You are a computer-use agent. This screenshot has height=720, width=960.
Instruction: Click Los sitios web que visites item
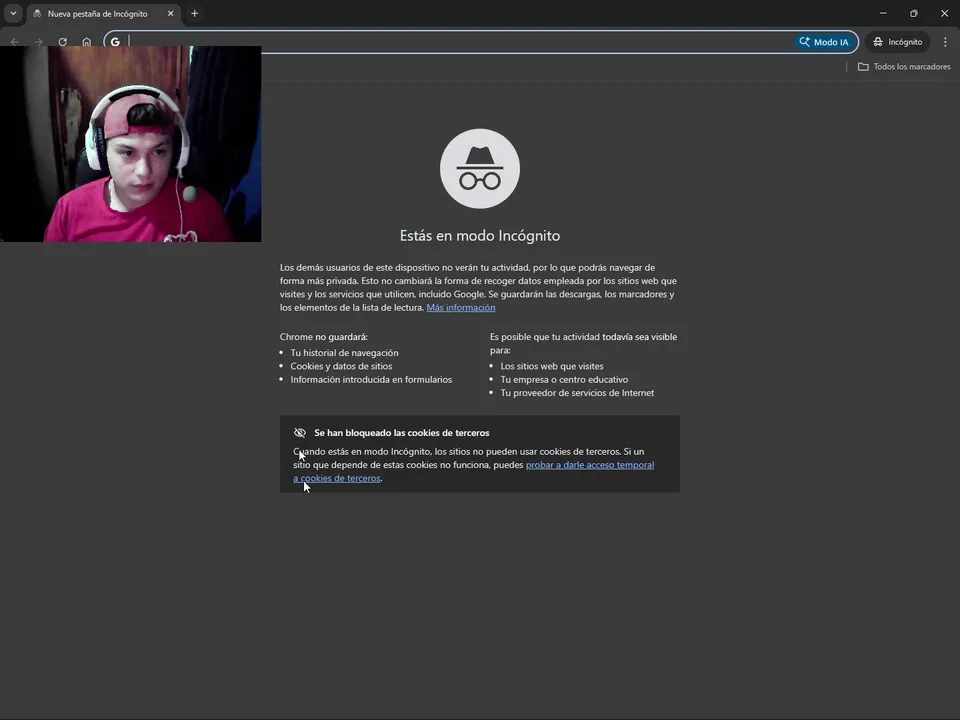pos(552,366)
